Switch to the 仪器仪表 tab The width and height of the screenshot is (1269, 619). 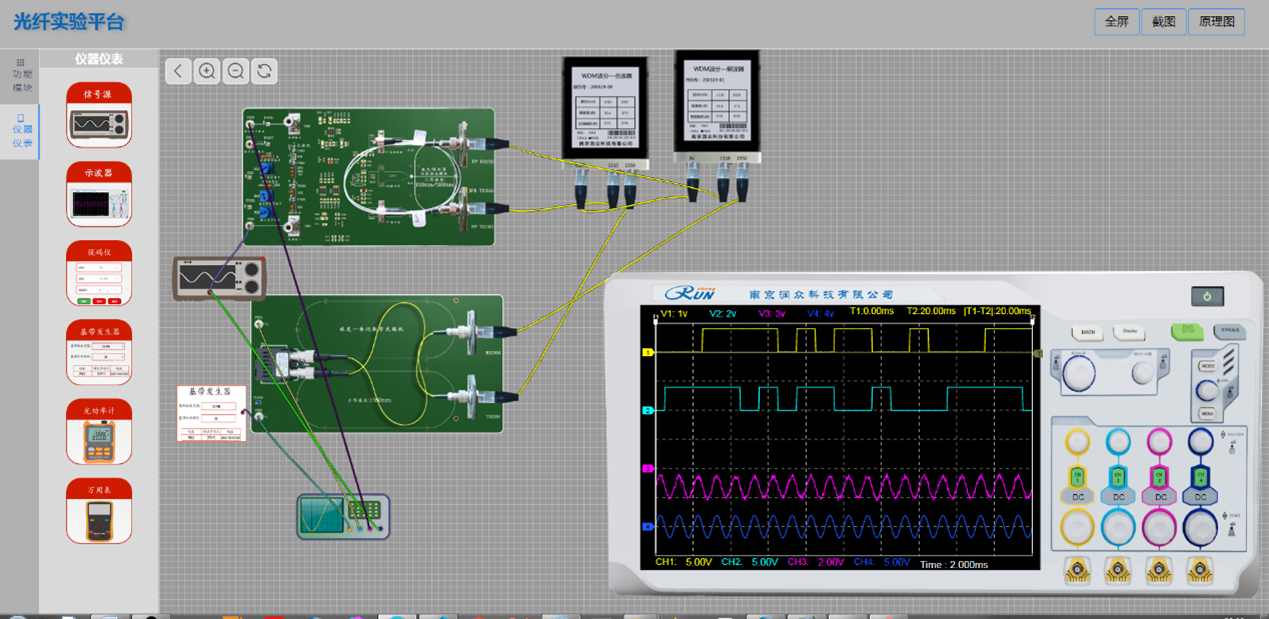tap(20, 131)
